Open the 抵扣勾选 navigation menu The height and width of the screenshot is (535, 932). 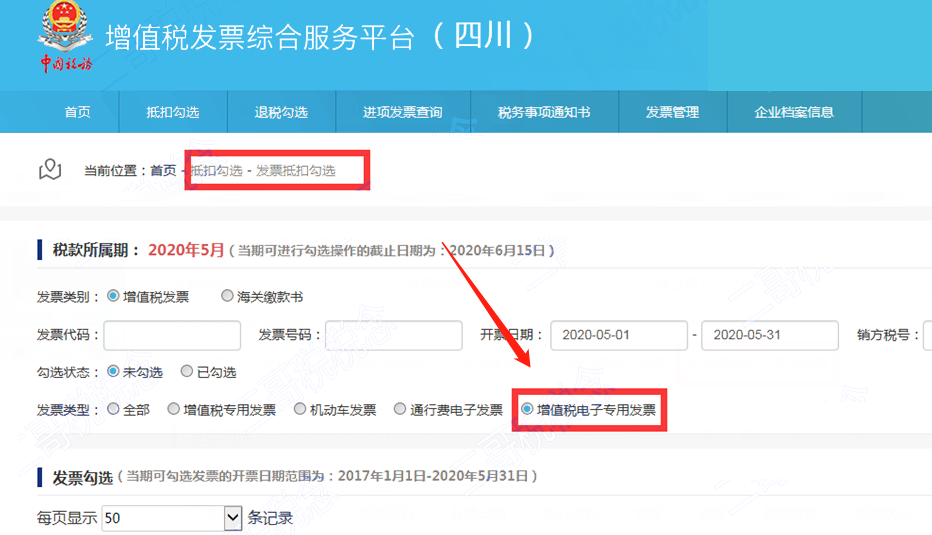173,112
